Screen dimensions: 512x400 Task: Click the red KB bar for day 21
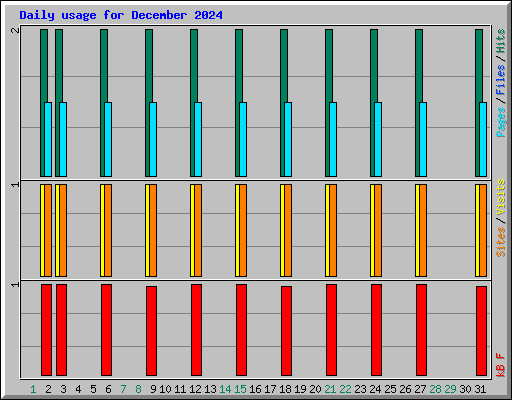tap(331, 330)
